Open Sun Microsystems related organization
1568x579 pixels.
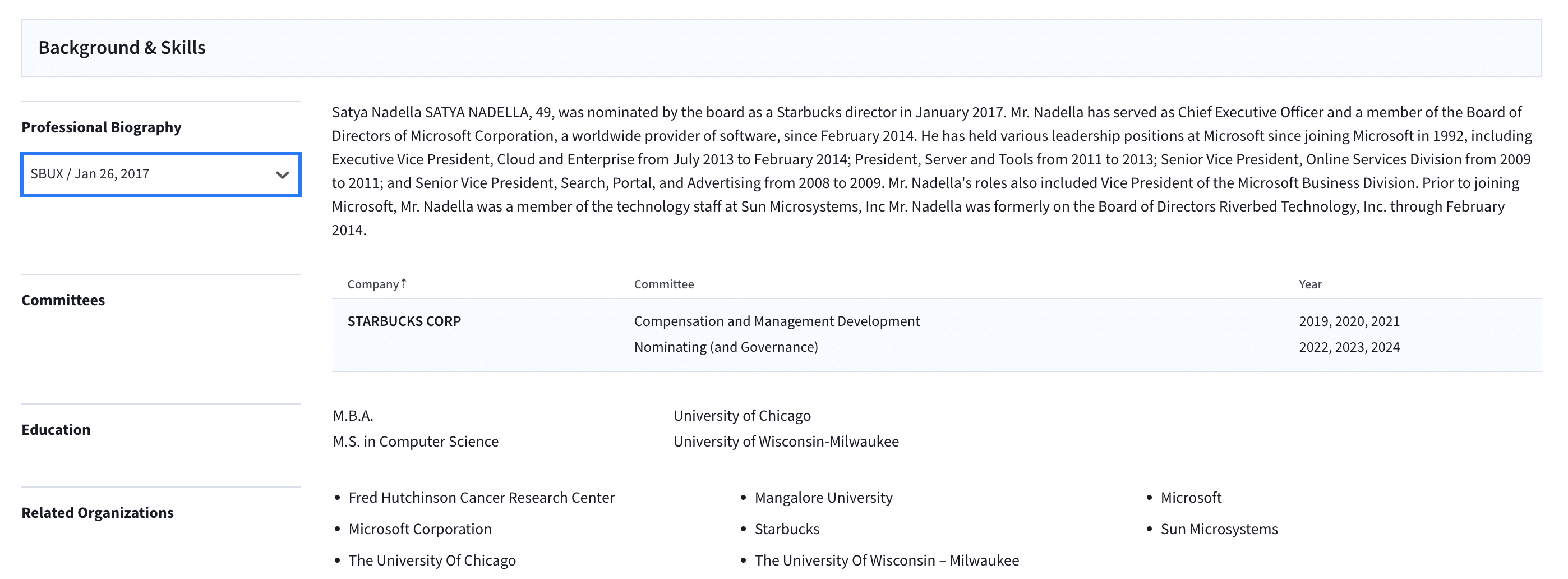[1219, 529]
